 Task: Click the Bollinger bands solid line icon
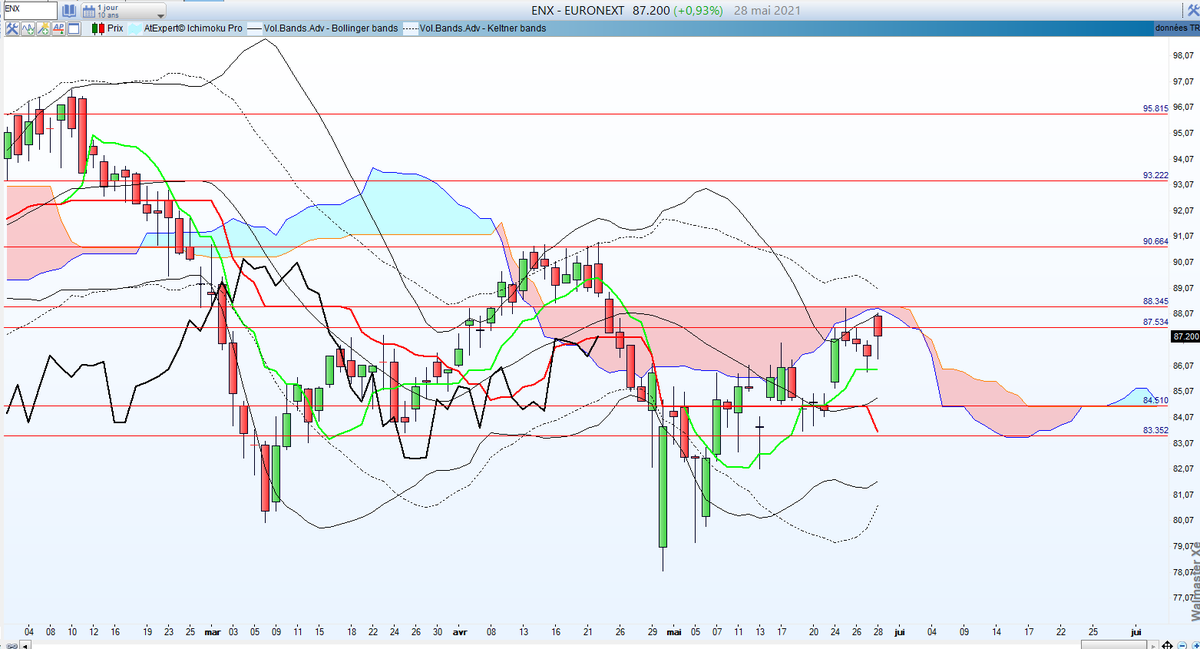point(254,28)
